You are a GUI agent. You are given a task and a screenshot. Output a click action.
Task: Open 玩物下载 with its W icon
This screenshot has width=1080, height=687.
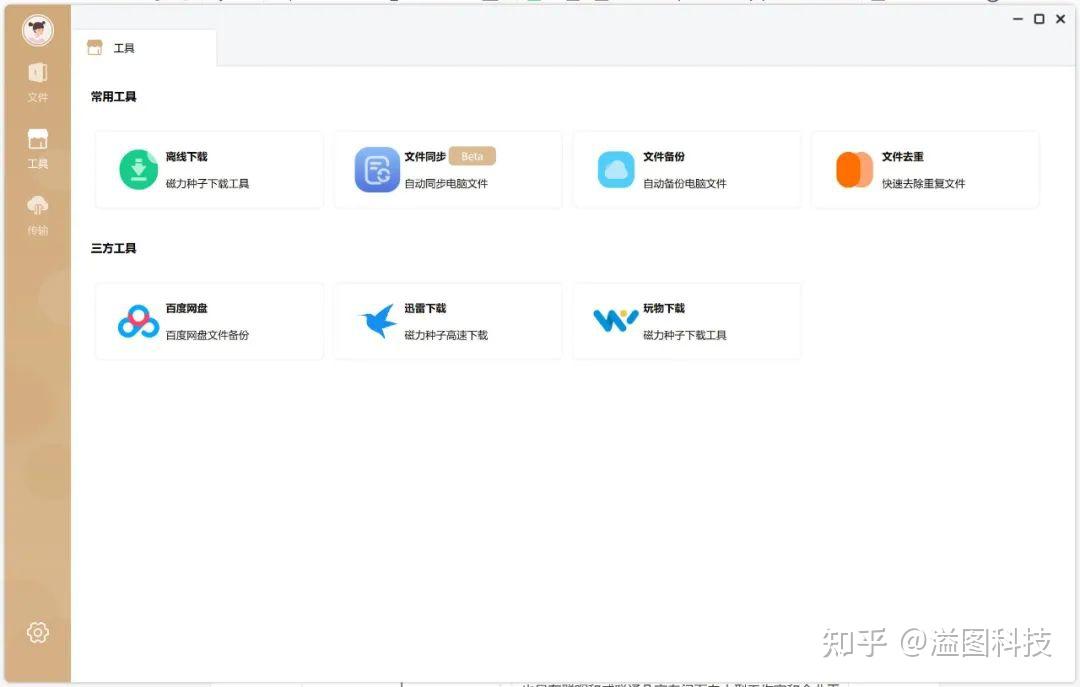(x=614, y=320)
